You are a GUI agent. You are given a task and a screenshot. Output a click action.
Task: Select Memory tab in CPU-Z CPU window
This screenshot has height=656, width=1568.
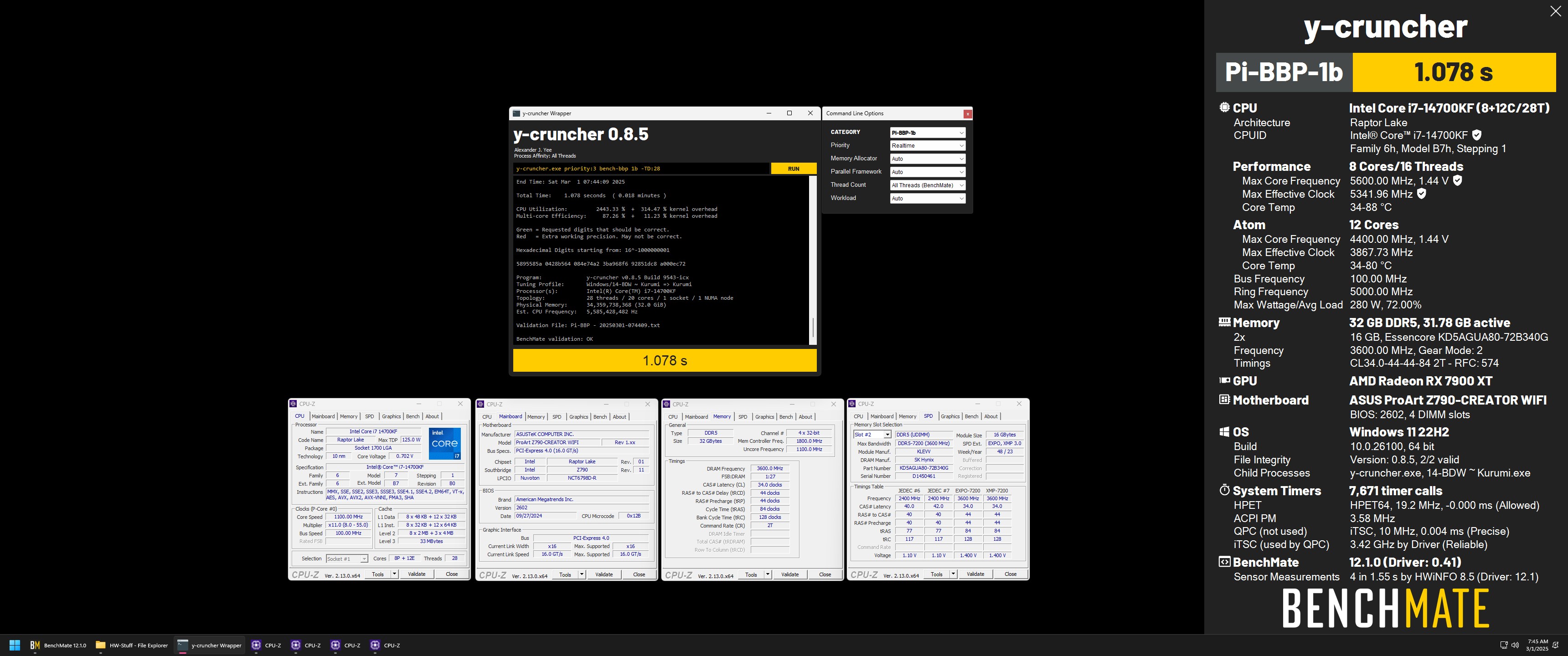coord(349,416)
